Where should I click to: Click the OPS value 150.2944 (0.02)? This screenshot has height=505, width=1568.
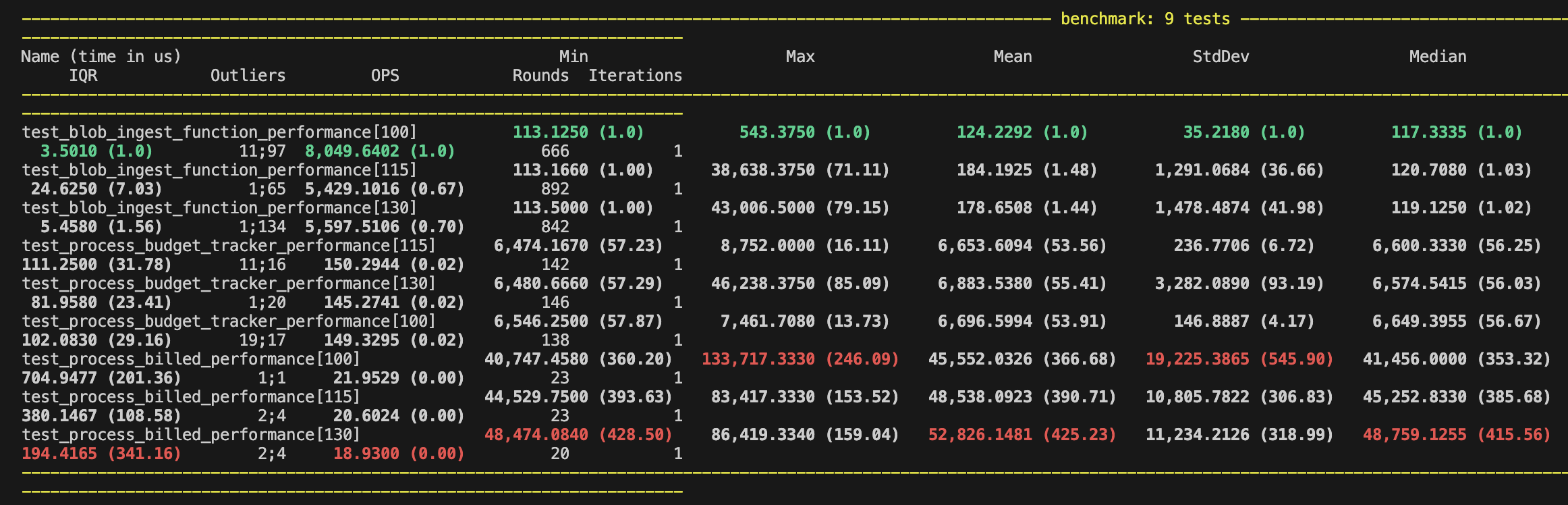click(x=394, y=265)
